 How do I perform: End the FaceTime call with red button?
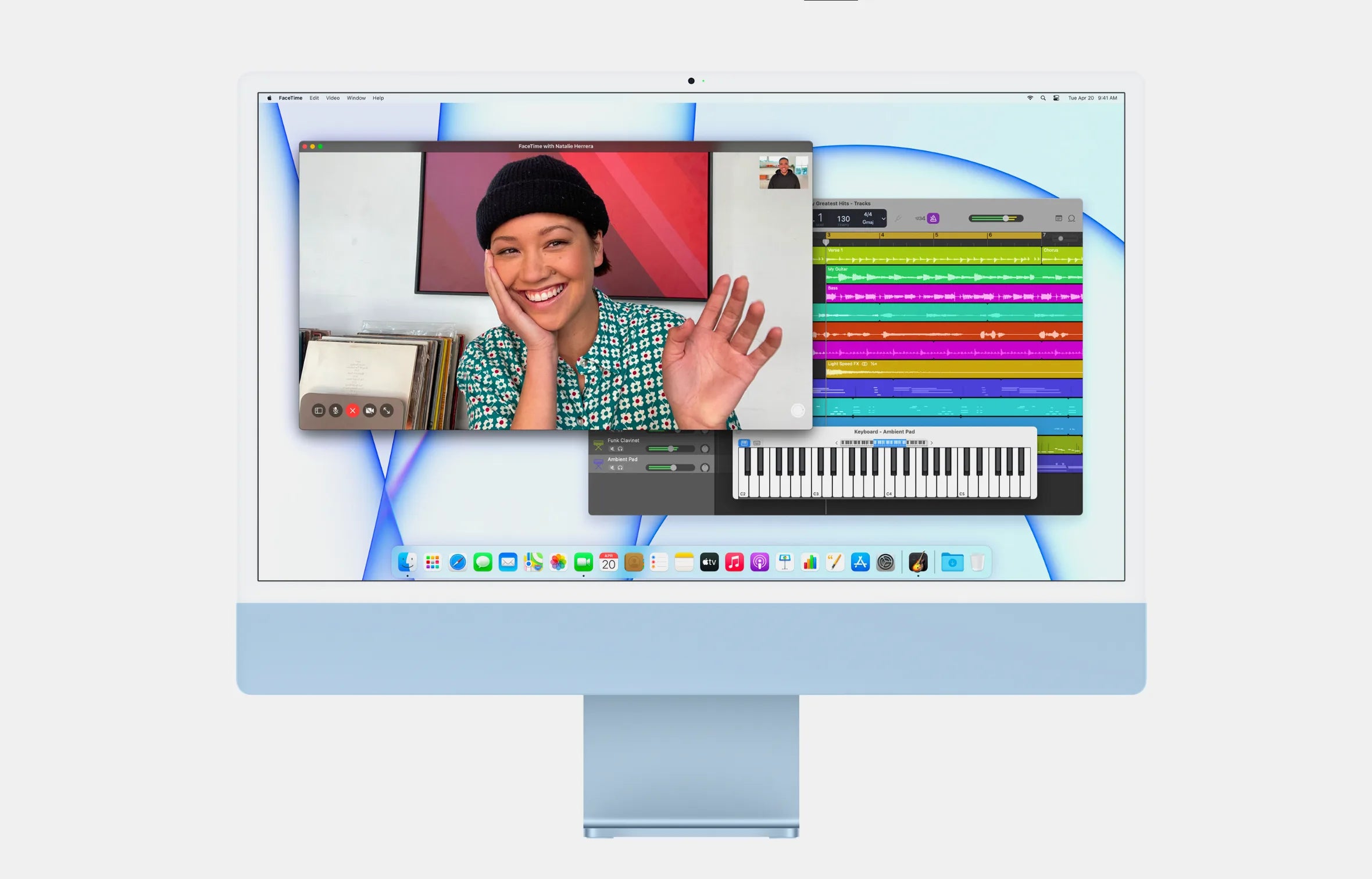pos(352,410)
